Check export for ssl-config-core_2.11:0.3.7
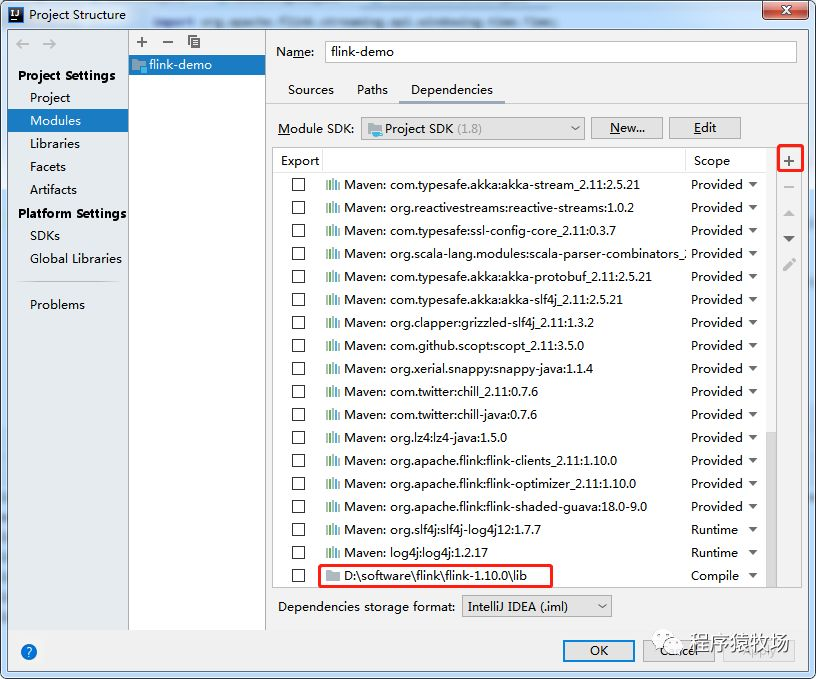 pyautogui.click(x=298, y=230)
